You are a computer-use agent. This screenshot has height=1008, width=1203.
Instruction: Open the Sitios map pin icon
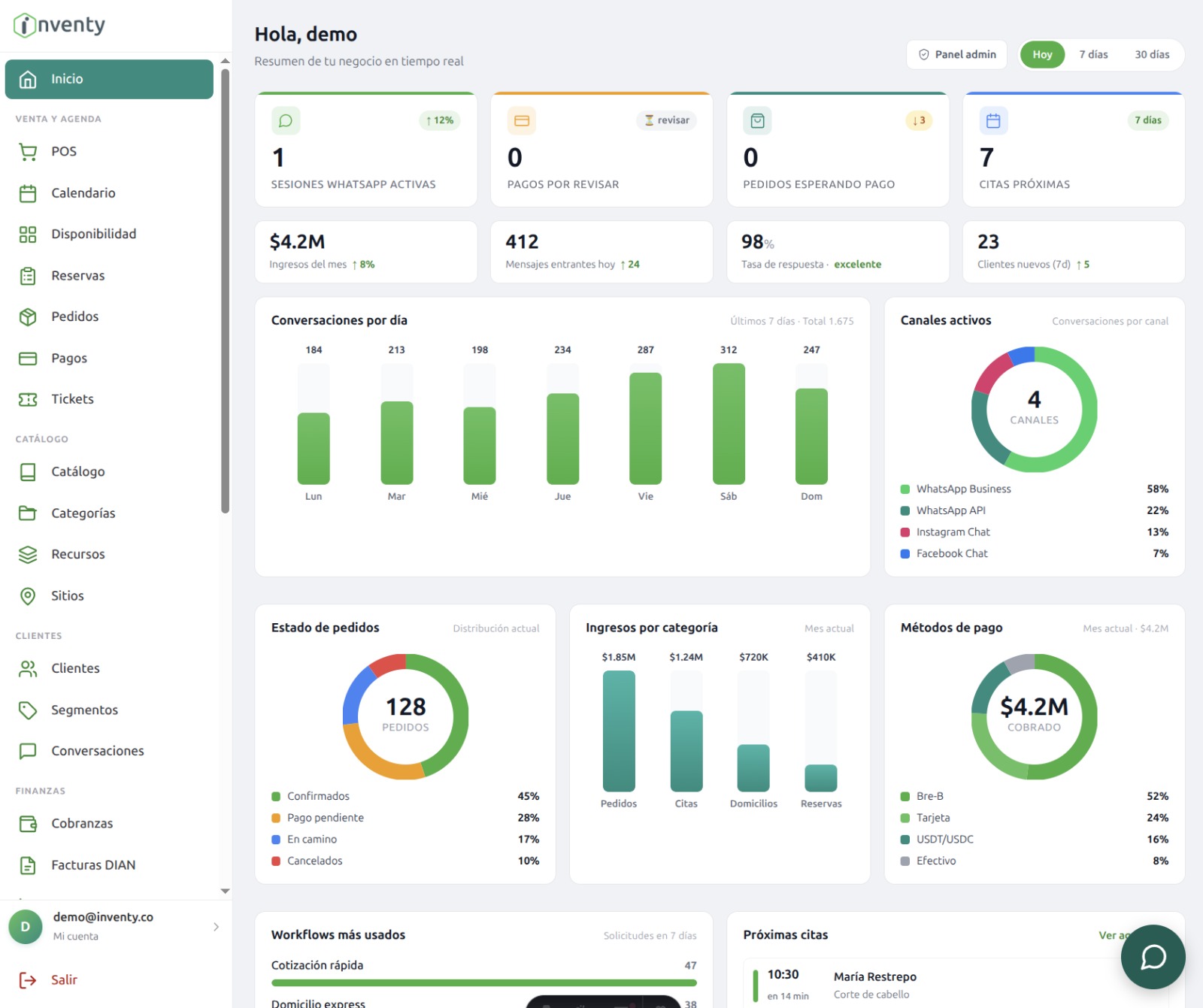28,596
